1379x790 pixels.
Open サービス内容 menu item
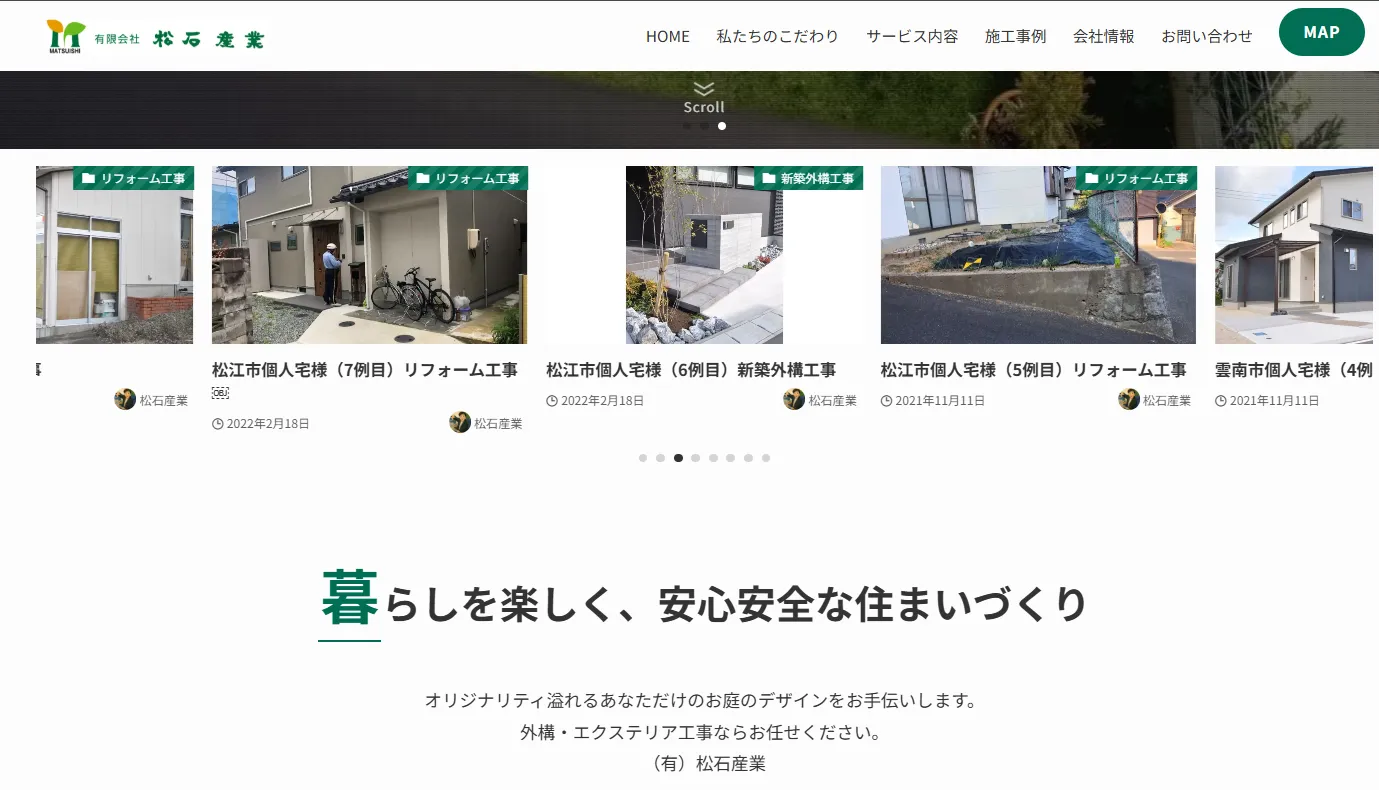coord(912,36)
